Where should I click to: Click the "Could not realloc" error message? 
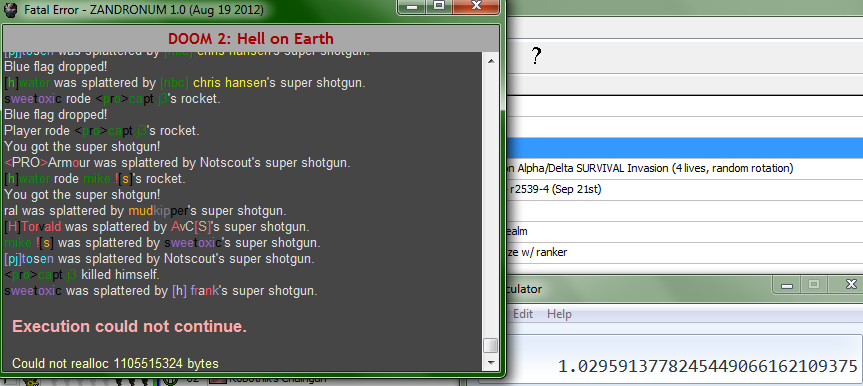coord(115,363)
